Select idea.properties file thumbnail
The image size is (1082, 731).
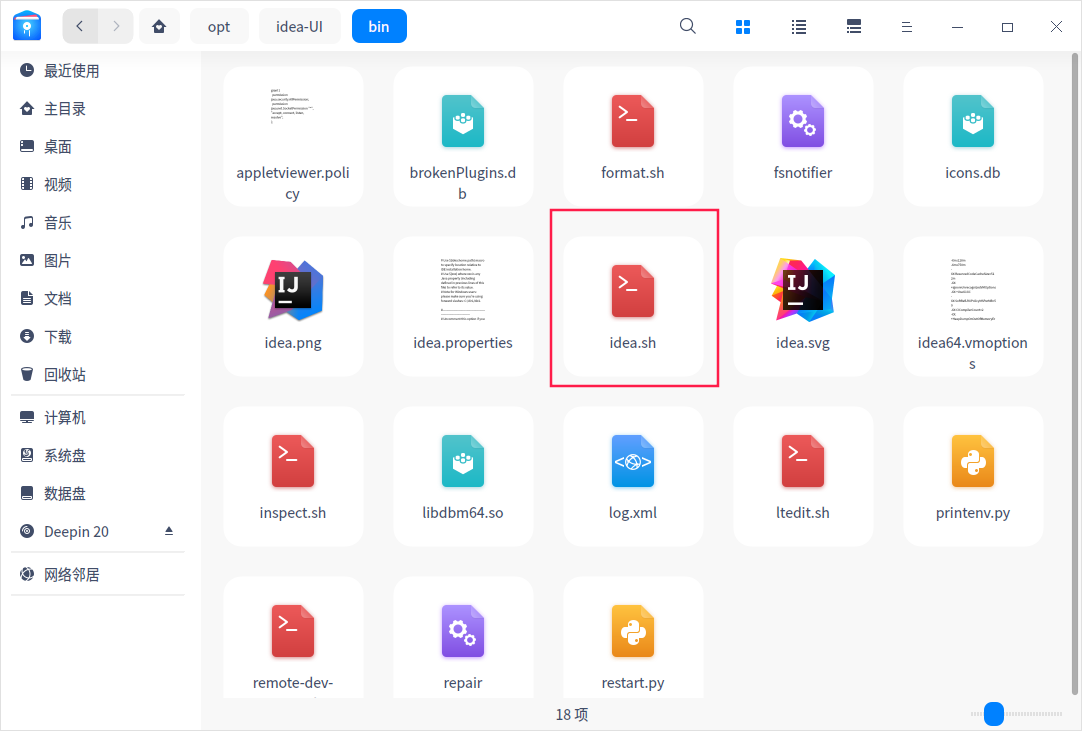(x=463, y=289)
